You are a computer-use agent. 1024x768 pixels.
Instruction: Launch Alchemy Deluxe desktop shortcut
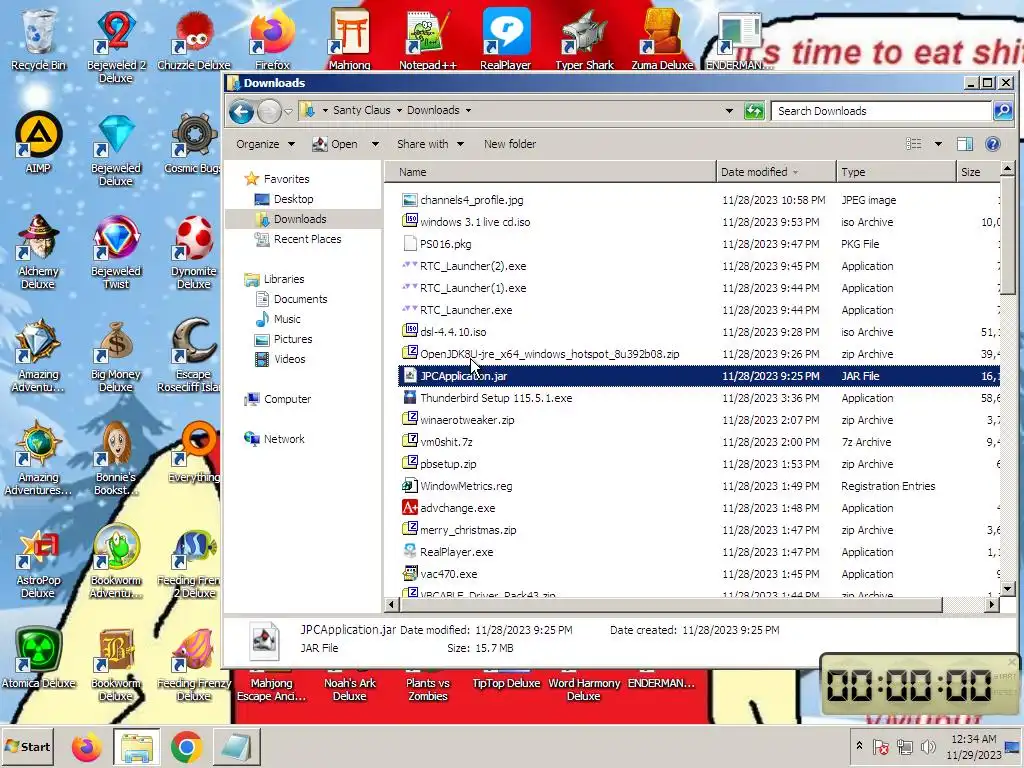38,252
